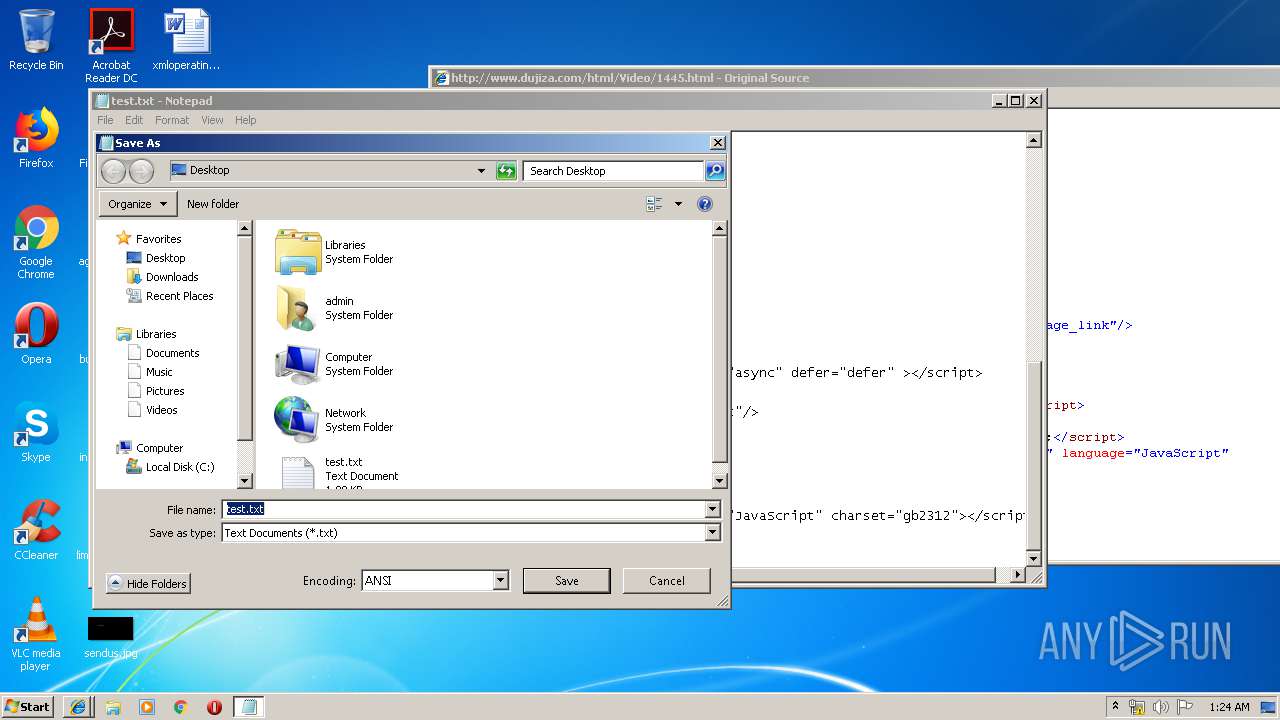The height and width of the screenshot is (720, 1280).
Task: Open Windows Explorer from the taskbar
Action: click(x=113, y=707)
